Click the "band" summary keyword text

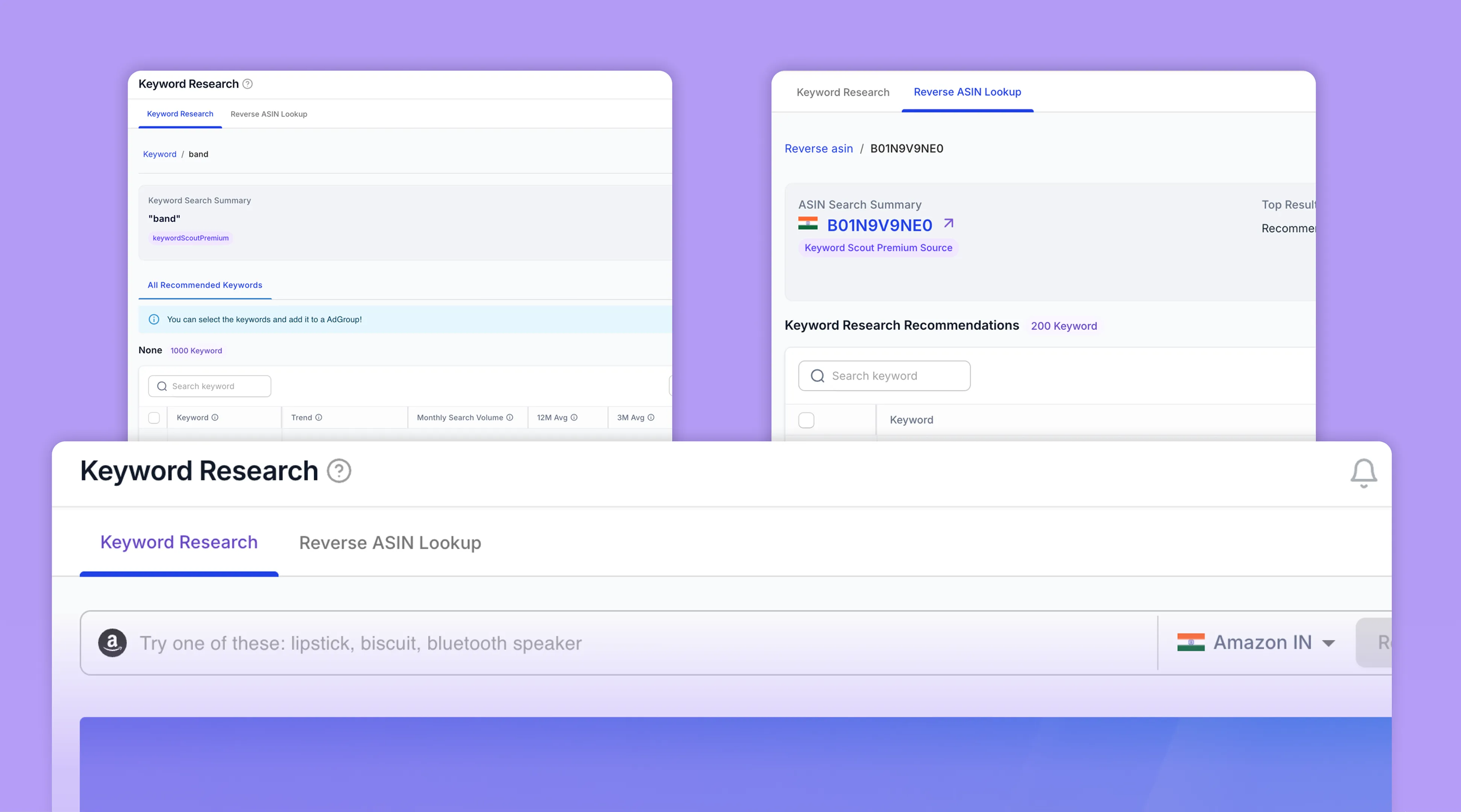pos(164,219)
